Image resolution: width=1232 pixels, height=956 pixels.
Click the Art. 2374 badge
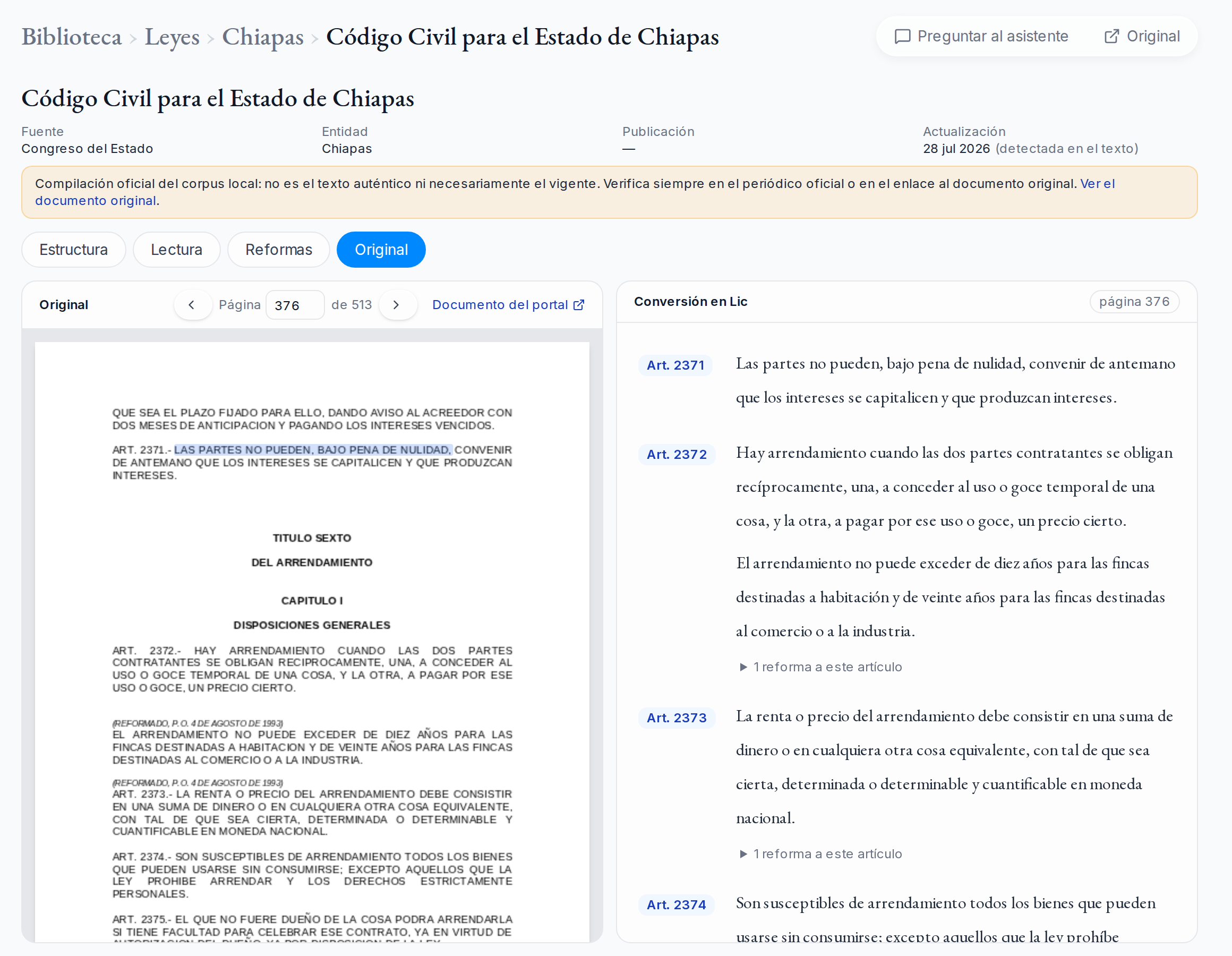pos(677,904)
